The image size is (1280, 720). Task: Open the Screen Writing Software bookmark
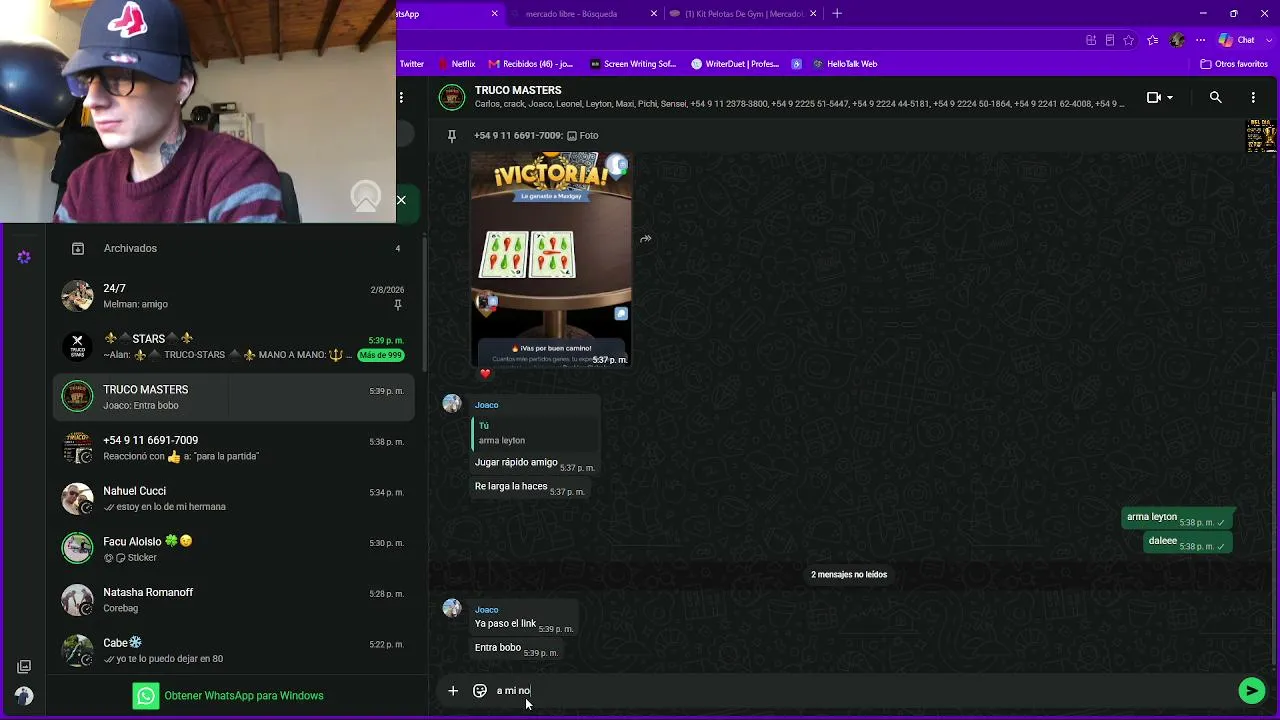(633, 64)
